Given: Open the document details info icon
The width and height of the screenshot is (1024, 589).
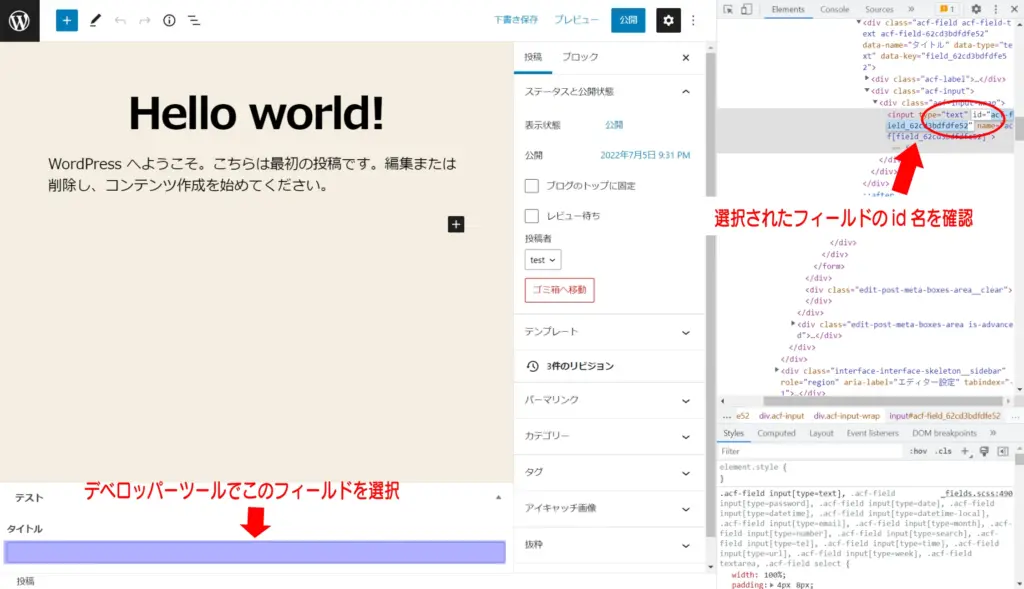Looking at the screenshot, I should [x=169, y=20].
